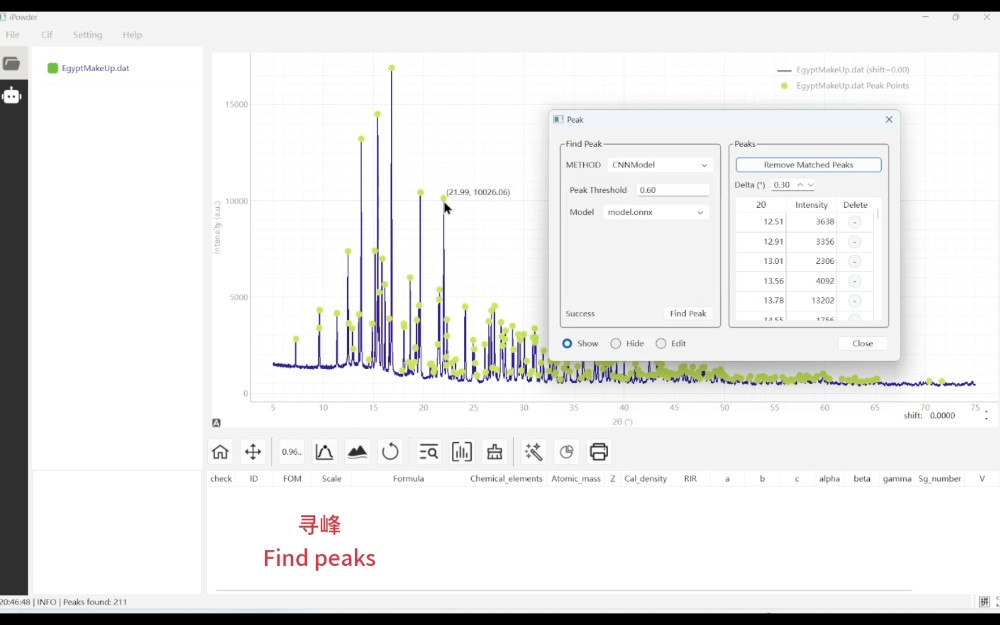Screen dimensions: 1000x625
Task: Click the Chemical_elements column header
Action: 506,478
